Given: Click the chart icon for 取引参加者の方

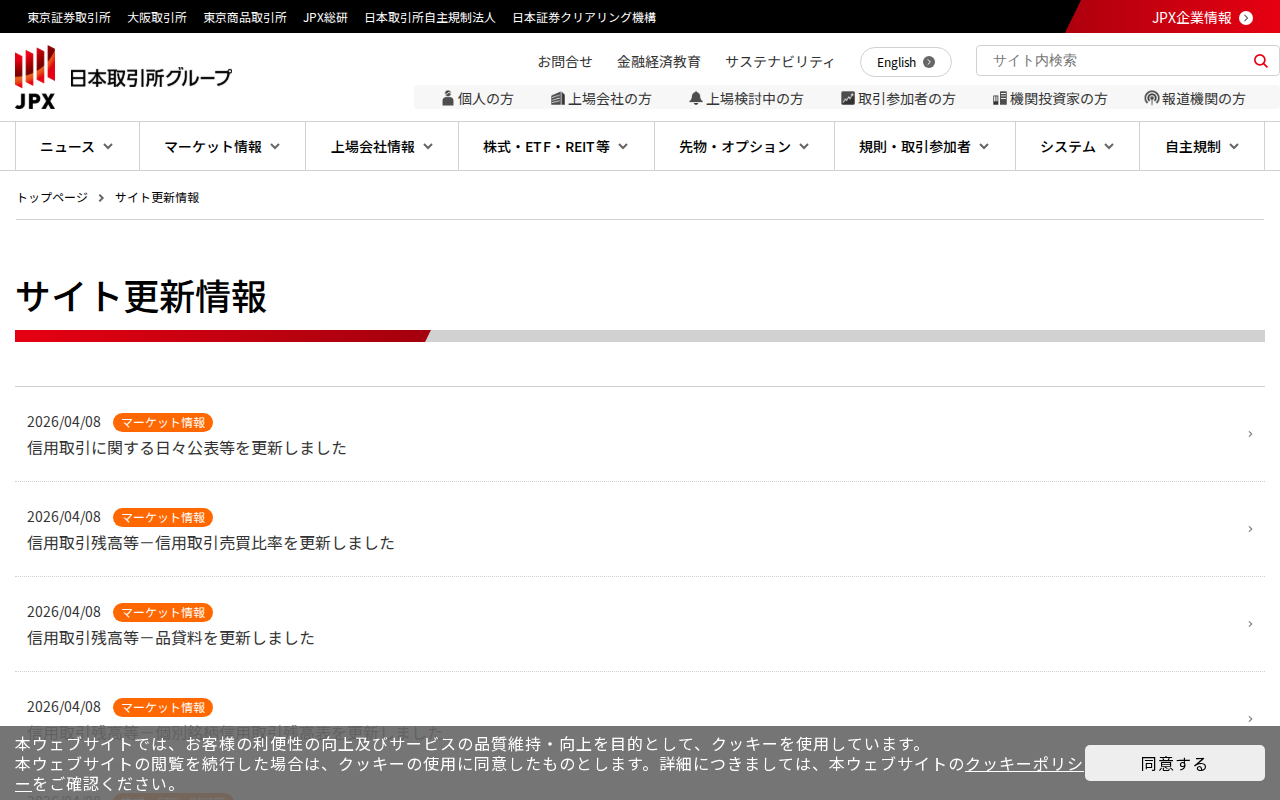Looking at the screenshot, I should point(848,98).
